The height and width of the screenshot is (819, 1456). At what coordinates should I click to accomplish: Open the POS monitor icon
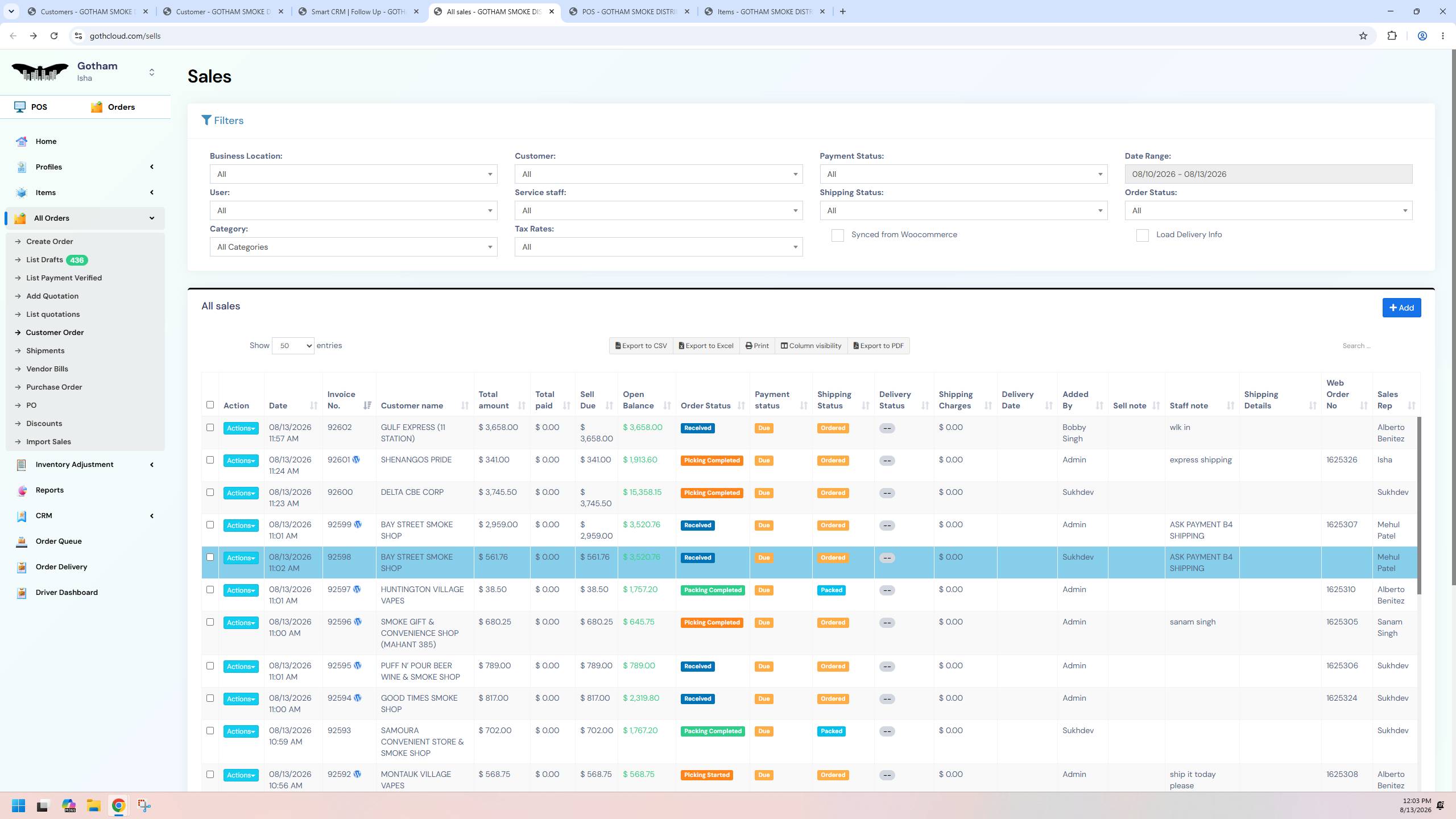(x=20, y=107)
